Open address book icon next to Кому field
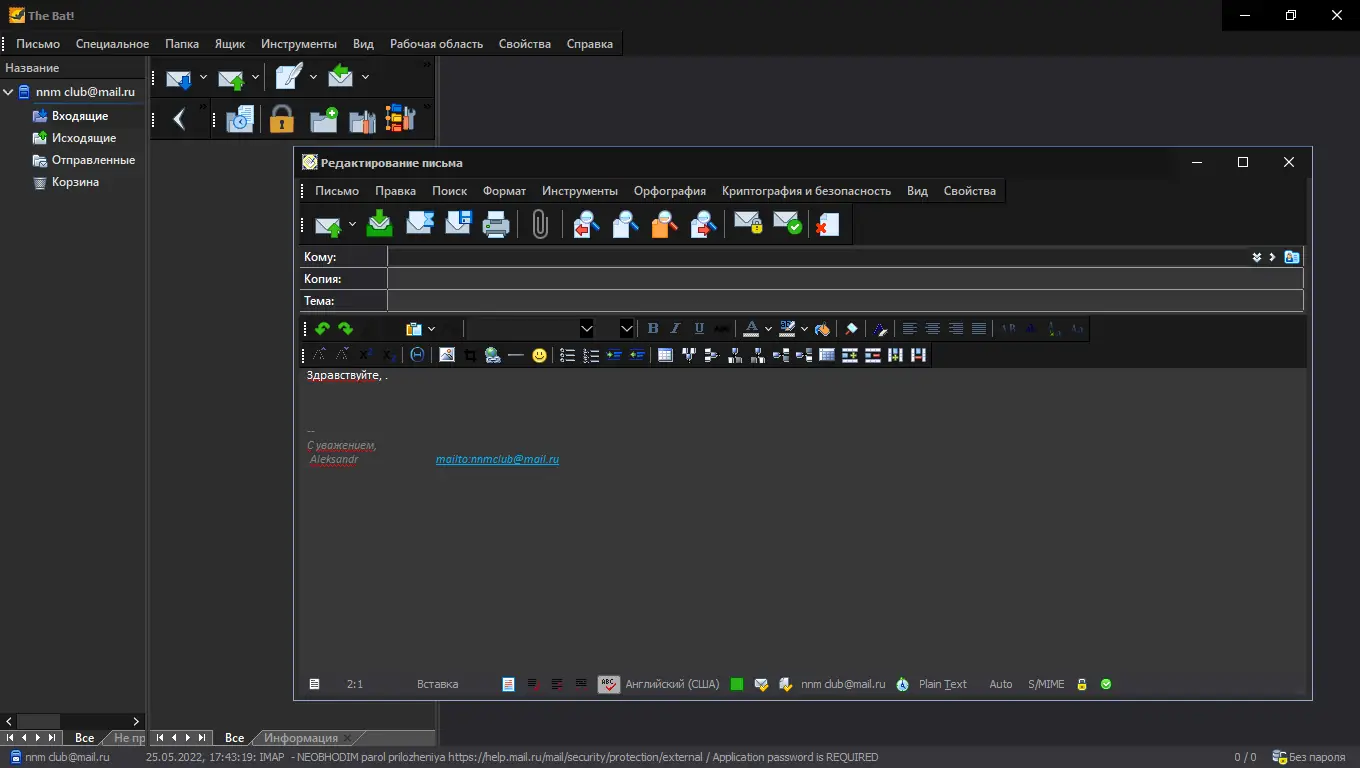This screenshot has width=1360, height=768. [x=1292, y=257]
